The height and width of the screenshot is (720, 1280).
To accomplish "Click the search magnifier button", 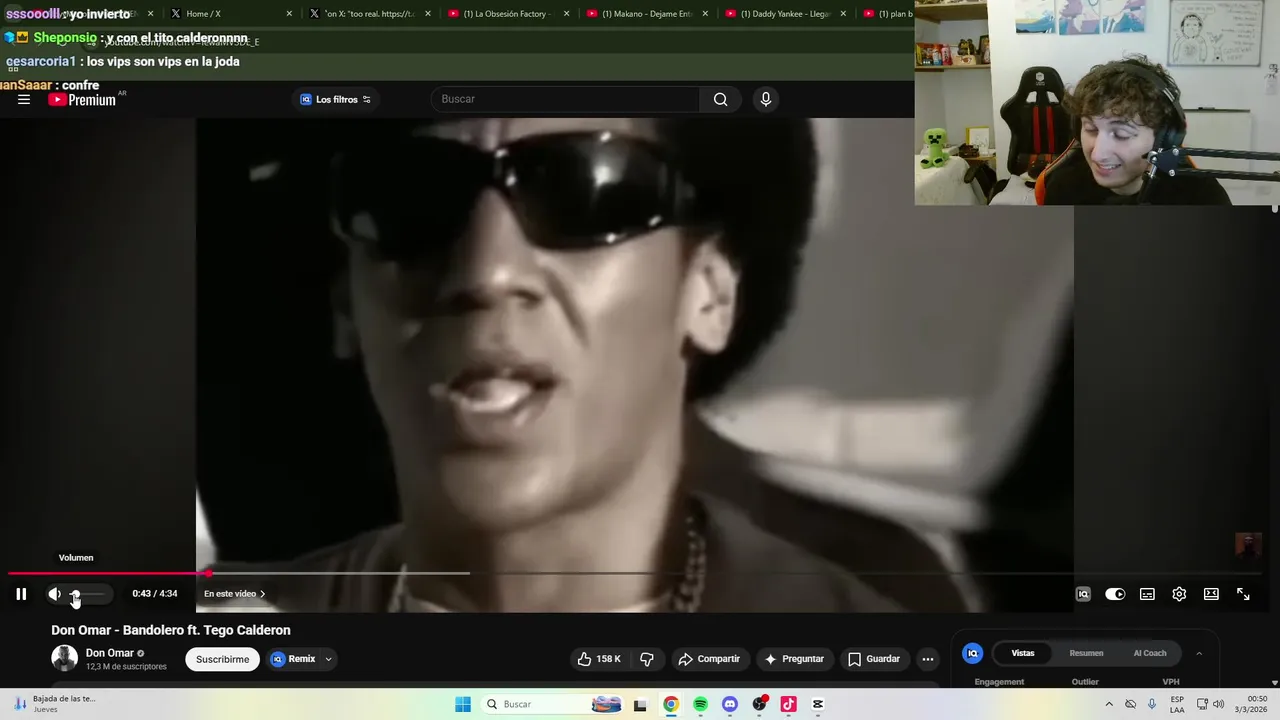I will tap(720, 99).
